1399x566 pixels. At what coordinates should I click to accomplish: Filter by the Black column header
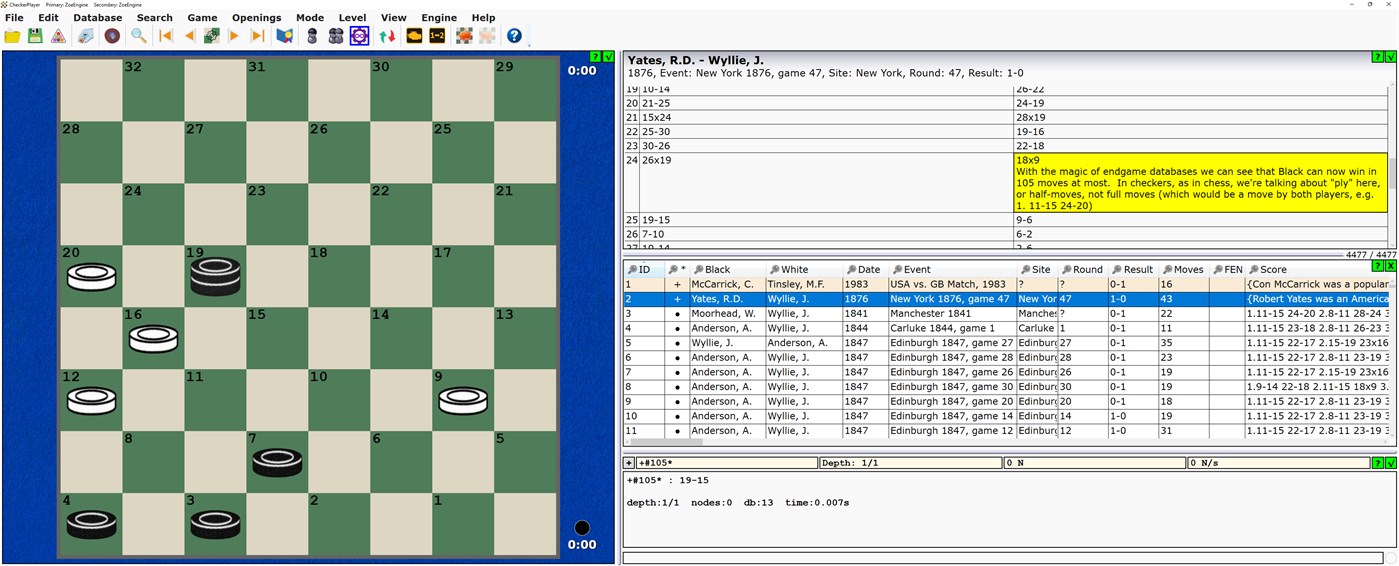click(728, 270)
